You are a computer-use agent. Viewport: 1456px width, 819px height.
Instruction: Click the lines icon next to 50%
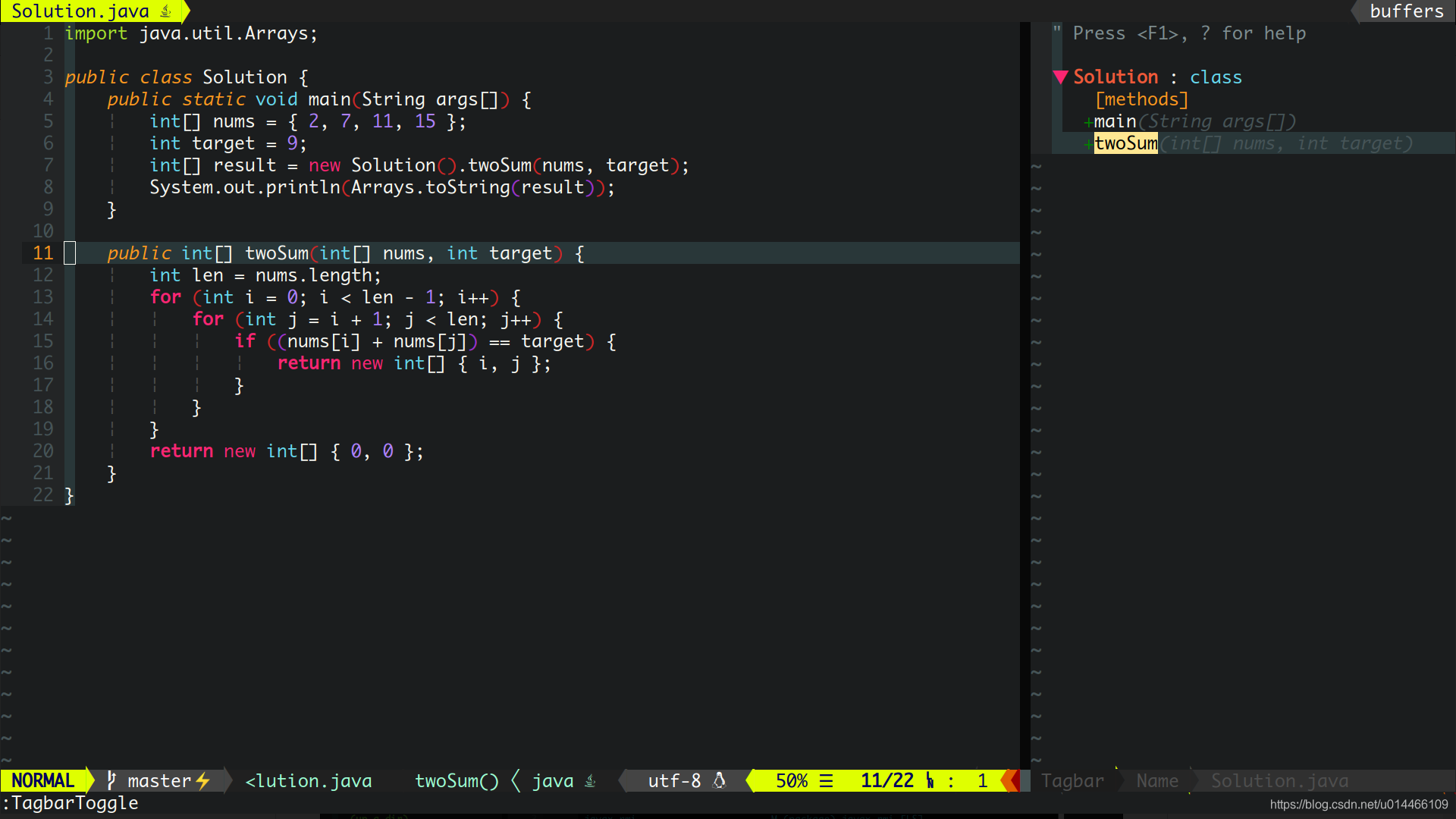pos(827,781)
